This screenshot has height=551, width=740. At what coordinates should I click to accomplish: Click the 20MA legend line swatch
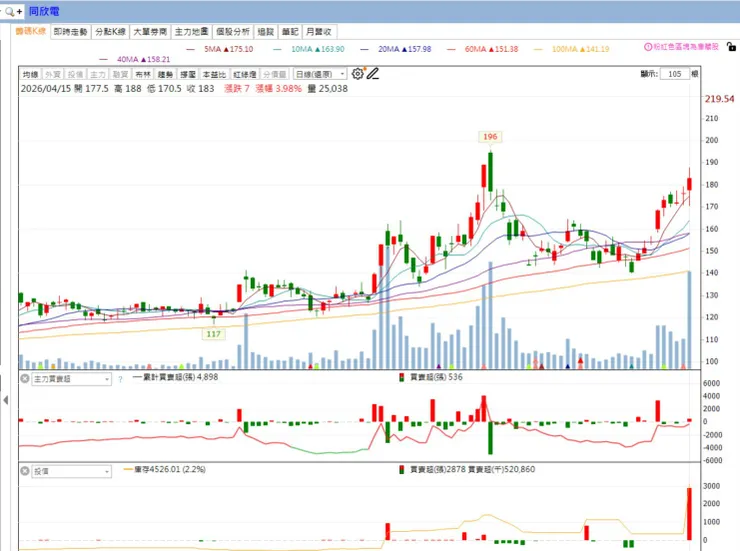click(364, 49)
